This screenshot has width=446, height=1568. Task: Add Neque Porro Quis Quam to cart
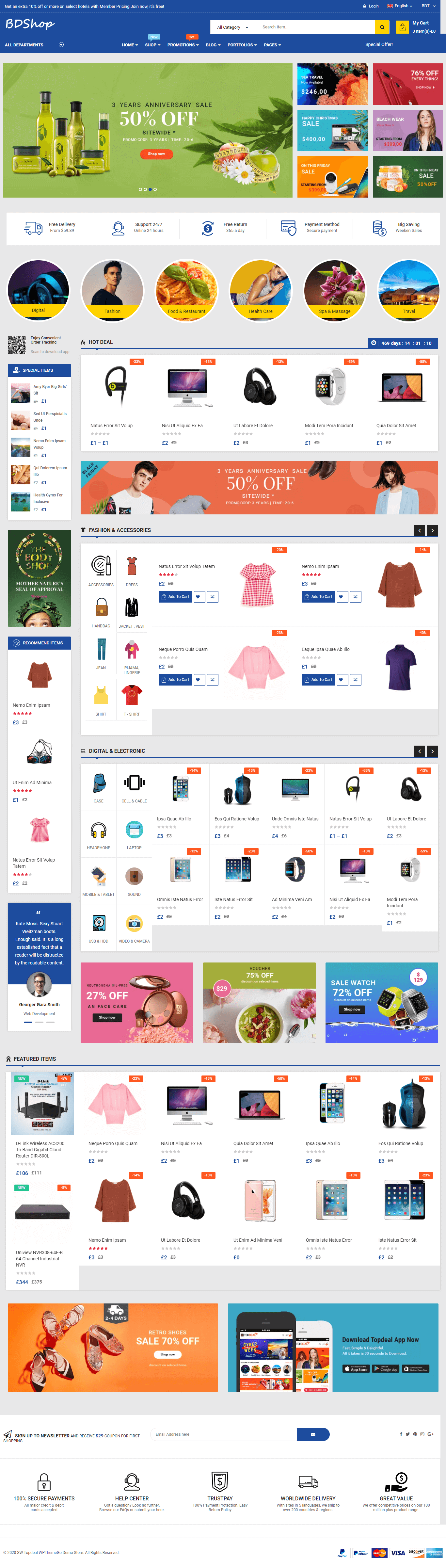click(x=175, y=679)
